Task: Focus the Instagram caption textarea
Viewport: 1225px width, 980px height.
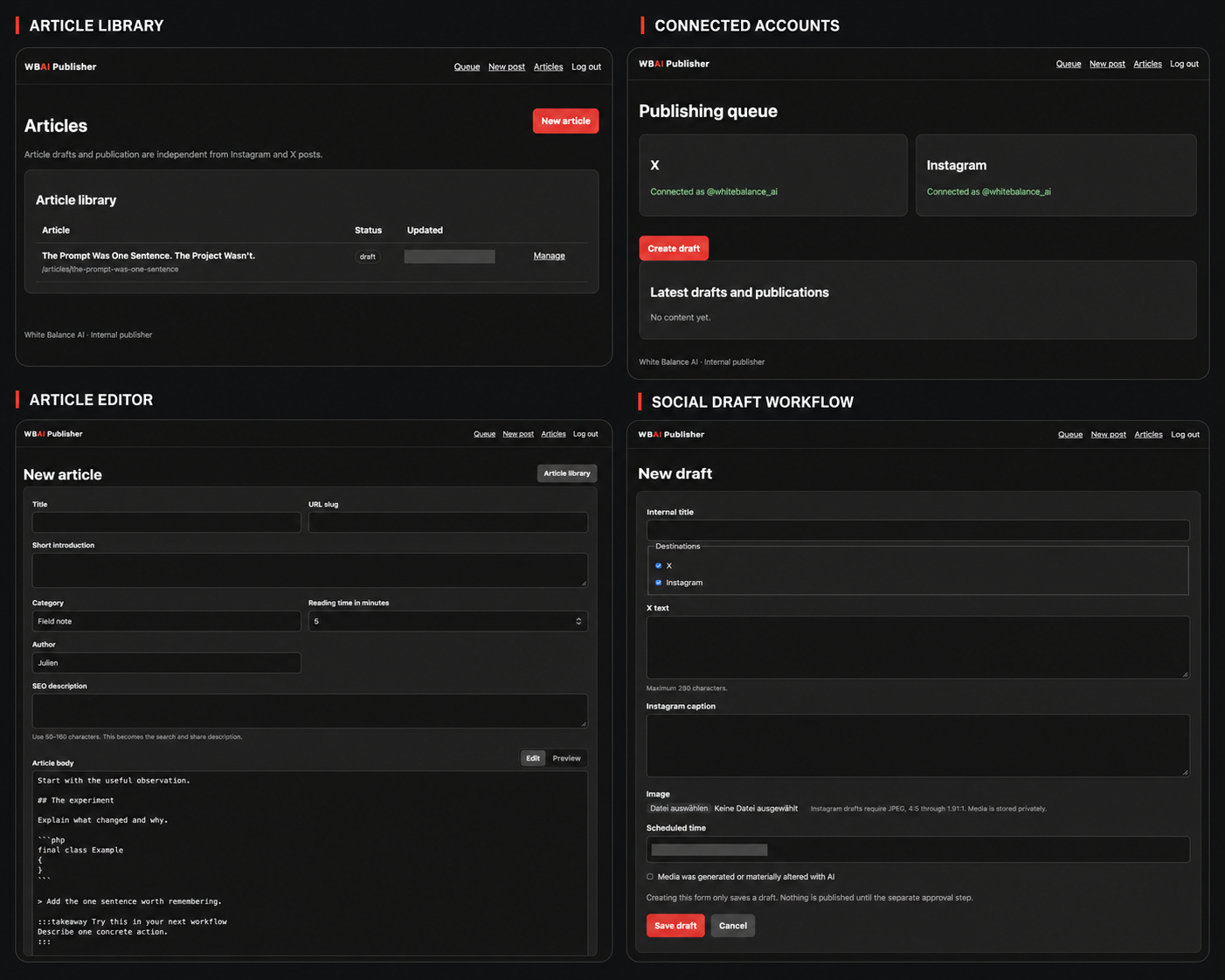Action: tap(918, 746)
